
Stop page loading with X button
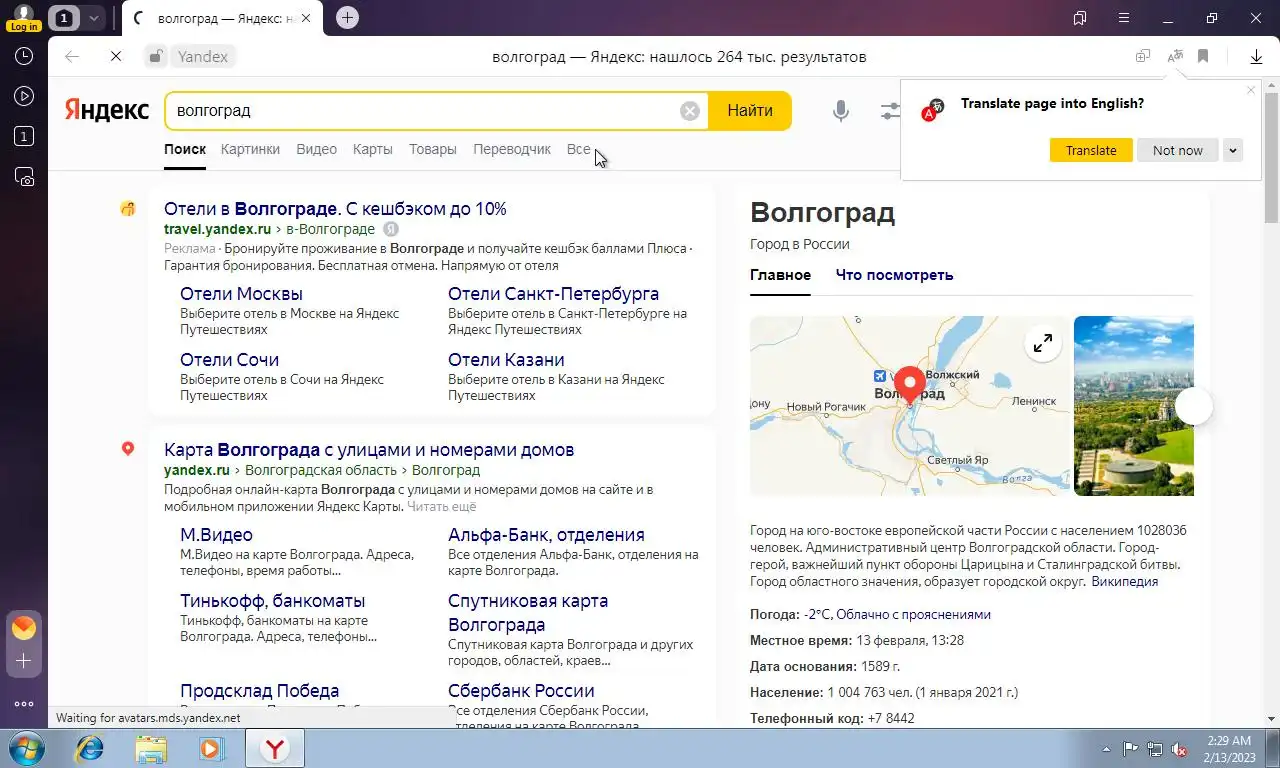(x=116, y=57)
